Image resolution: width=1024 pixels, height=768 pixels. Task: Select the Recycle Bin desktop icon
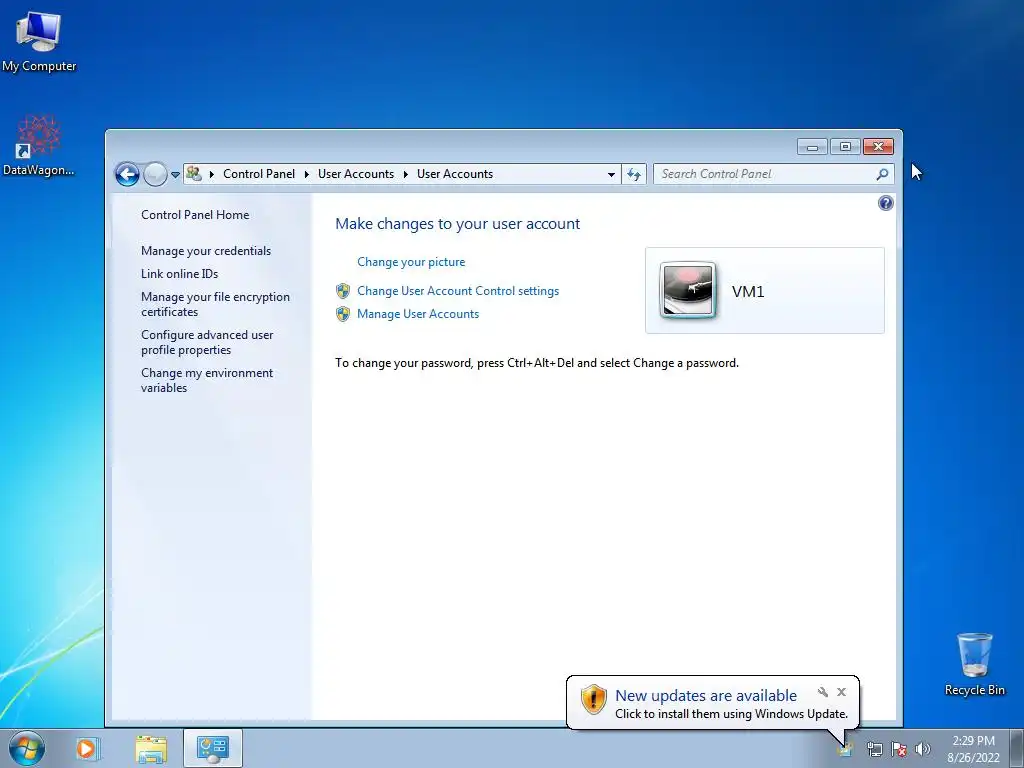pyautogui.click(x=974, y=665)
